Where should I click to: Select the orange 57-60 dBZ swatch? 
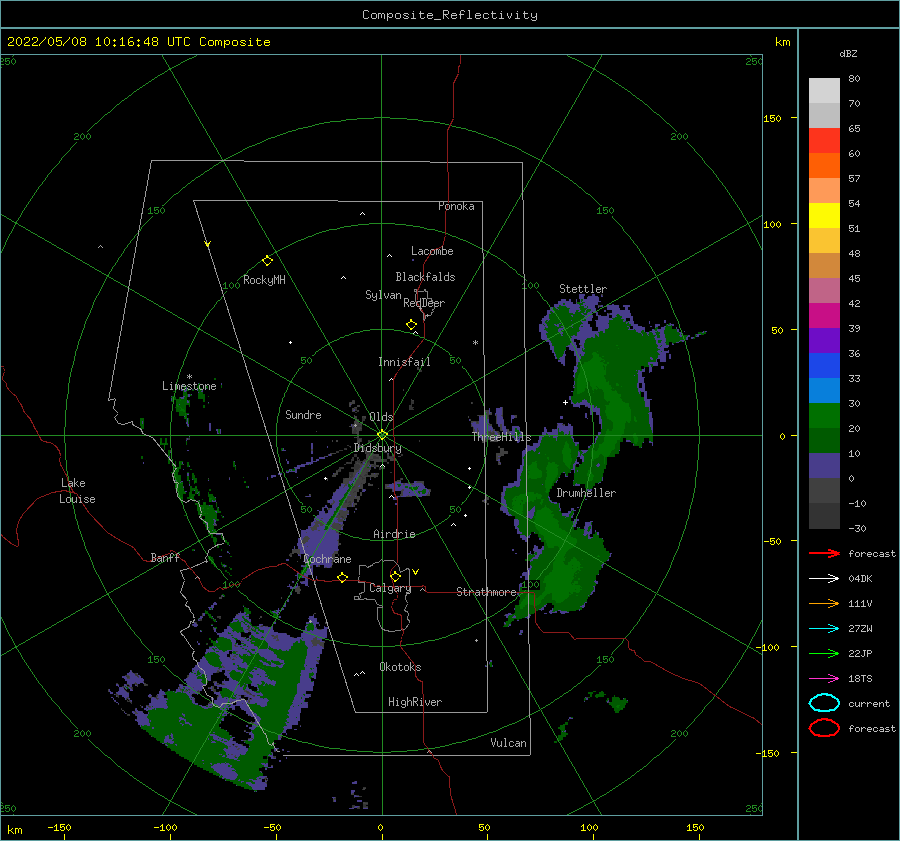pyautogui.click(x=824, y=165)
